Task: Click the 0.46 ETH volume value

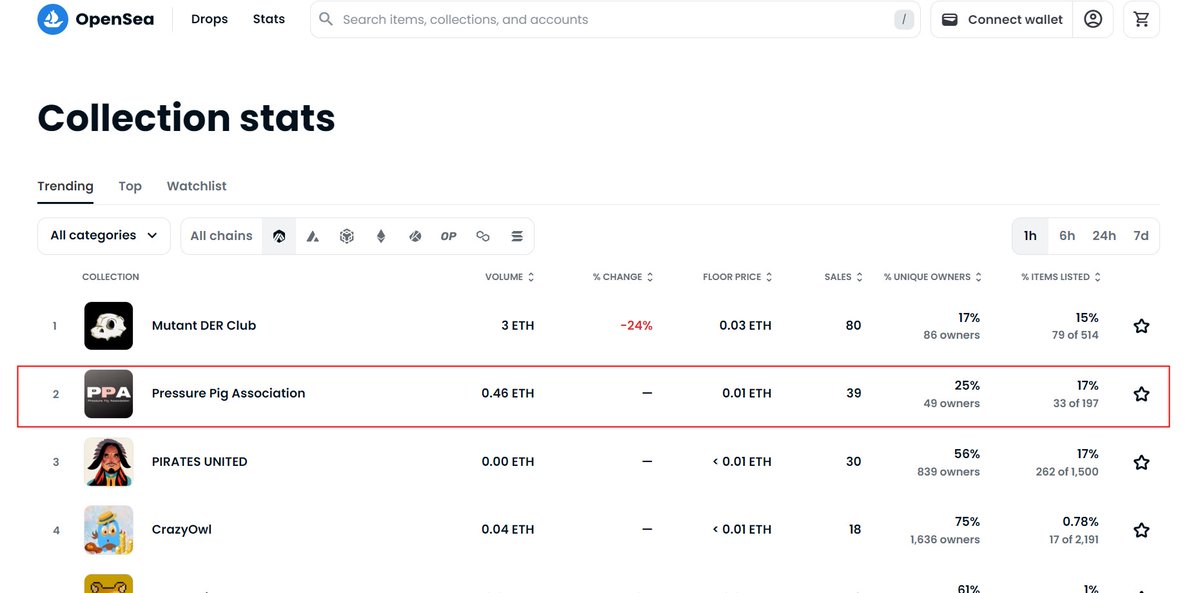Action: pyautogui.click(x=508, y=394)
